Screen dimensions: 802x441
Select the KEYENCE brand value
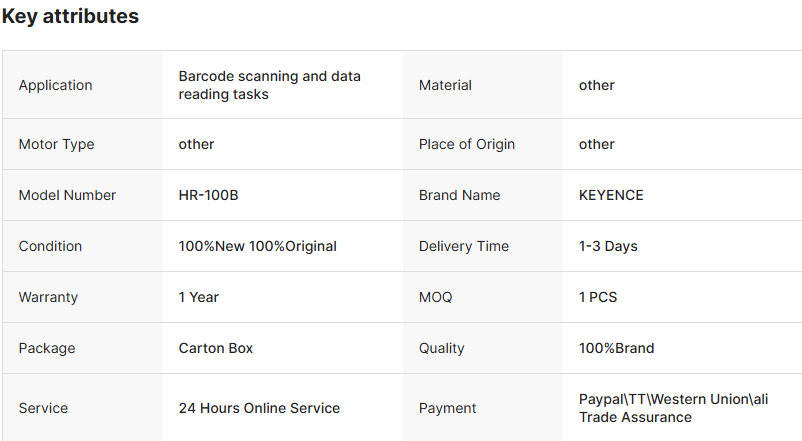pos(611,195)
